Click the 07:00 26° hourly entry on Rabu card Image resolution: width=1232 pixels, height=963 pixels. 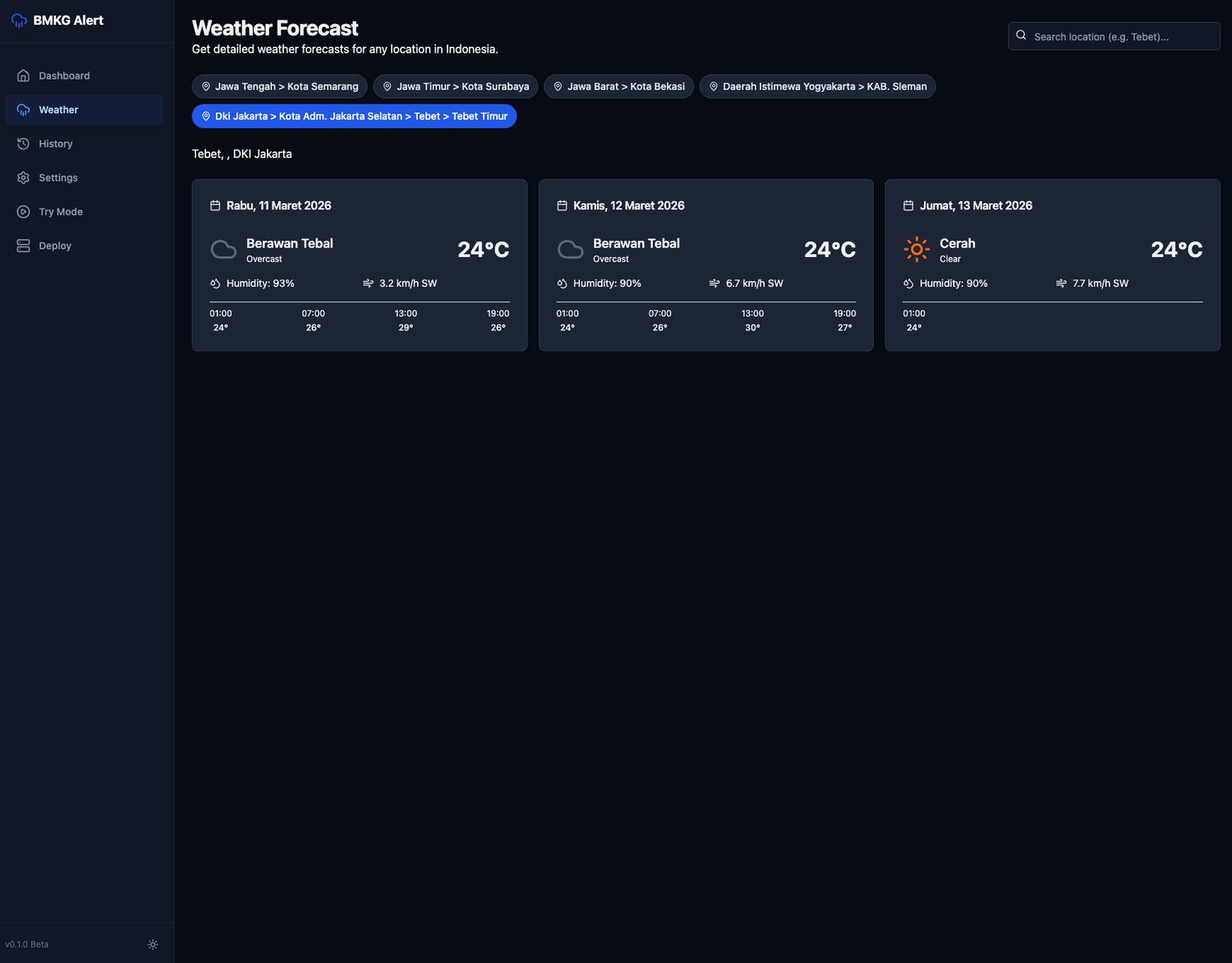(x=313, y=320)
